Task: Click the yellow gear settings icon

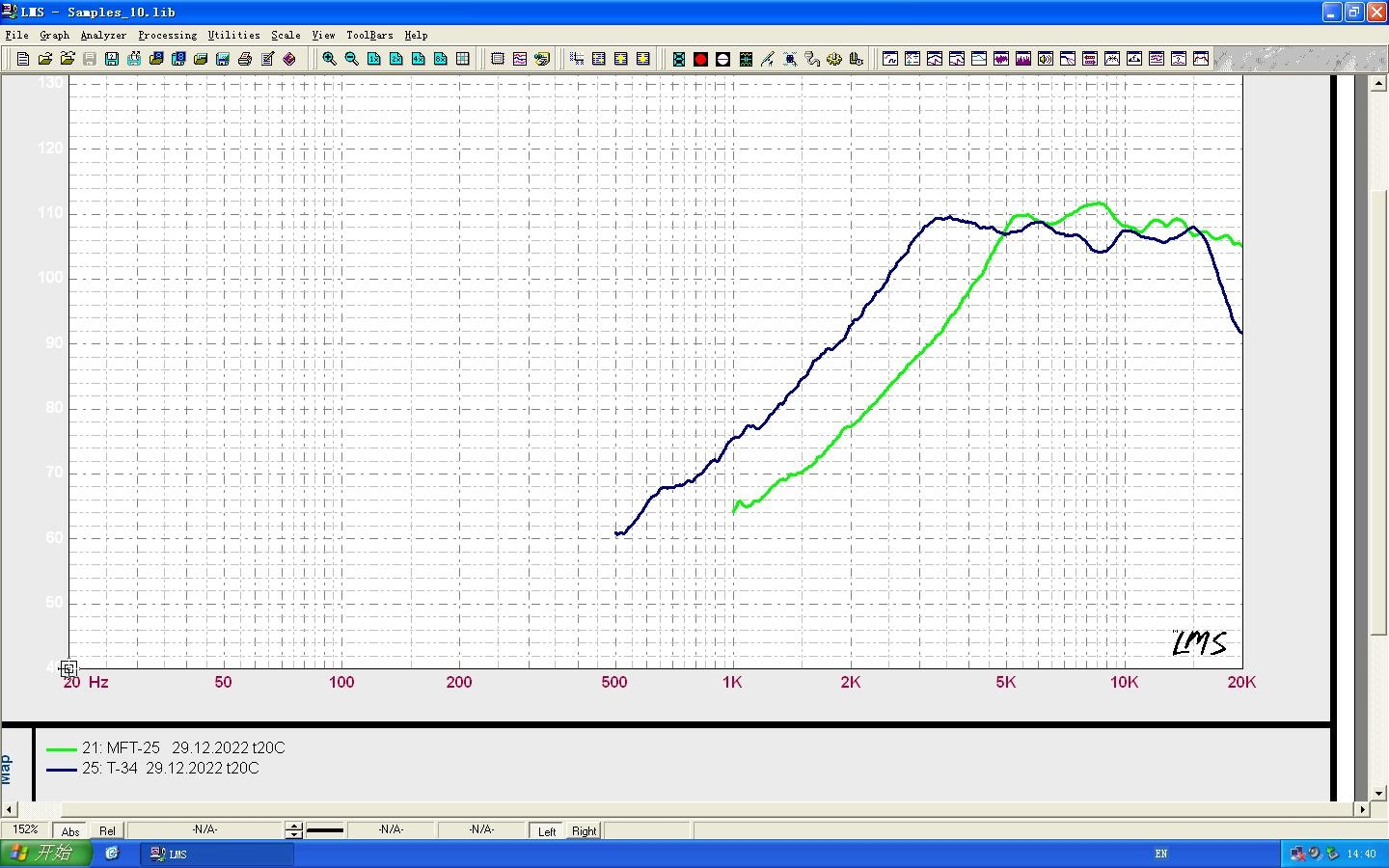Action: point(833,59)
